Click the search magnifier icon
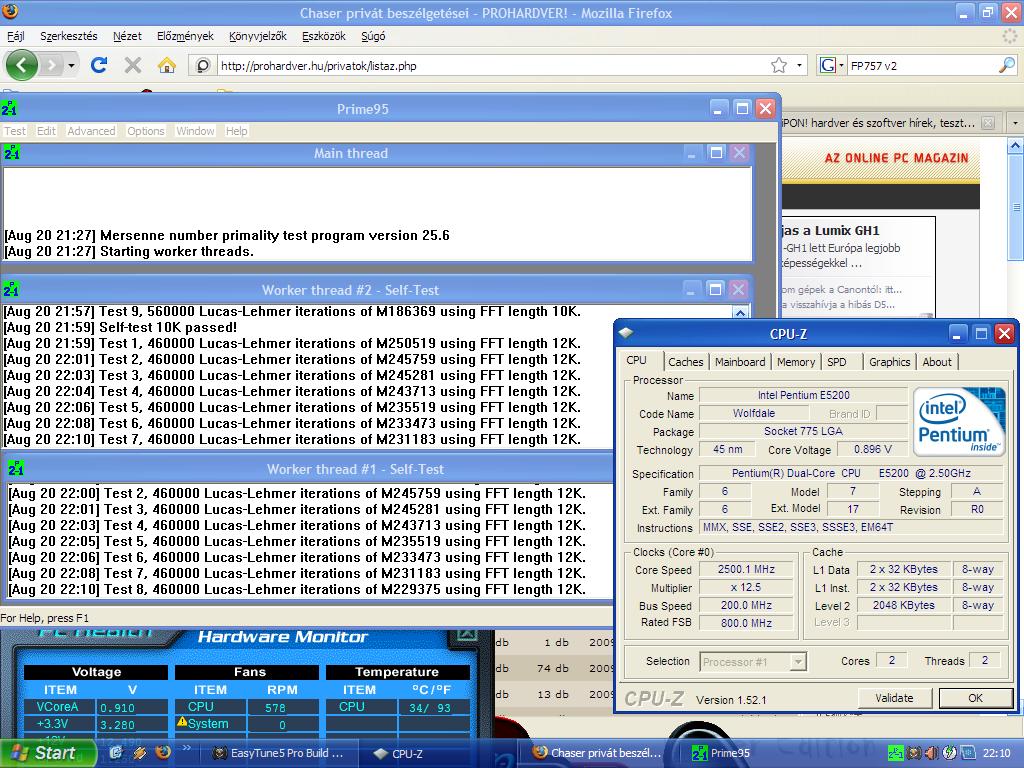This screenshot has height=768, width=1024. (1007, 65)
